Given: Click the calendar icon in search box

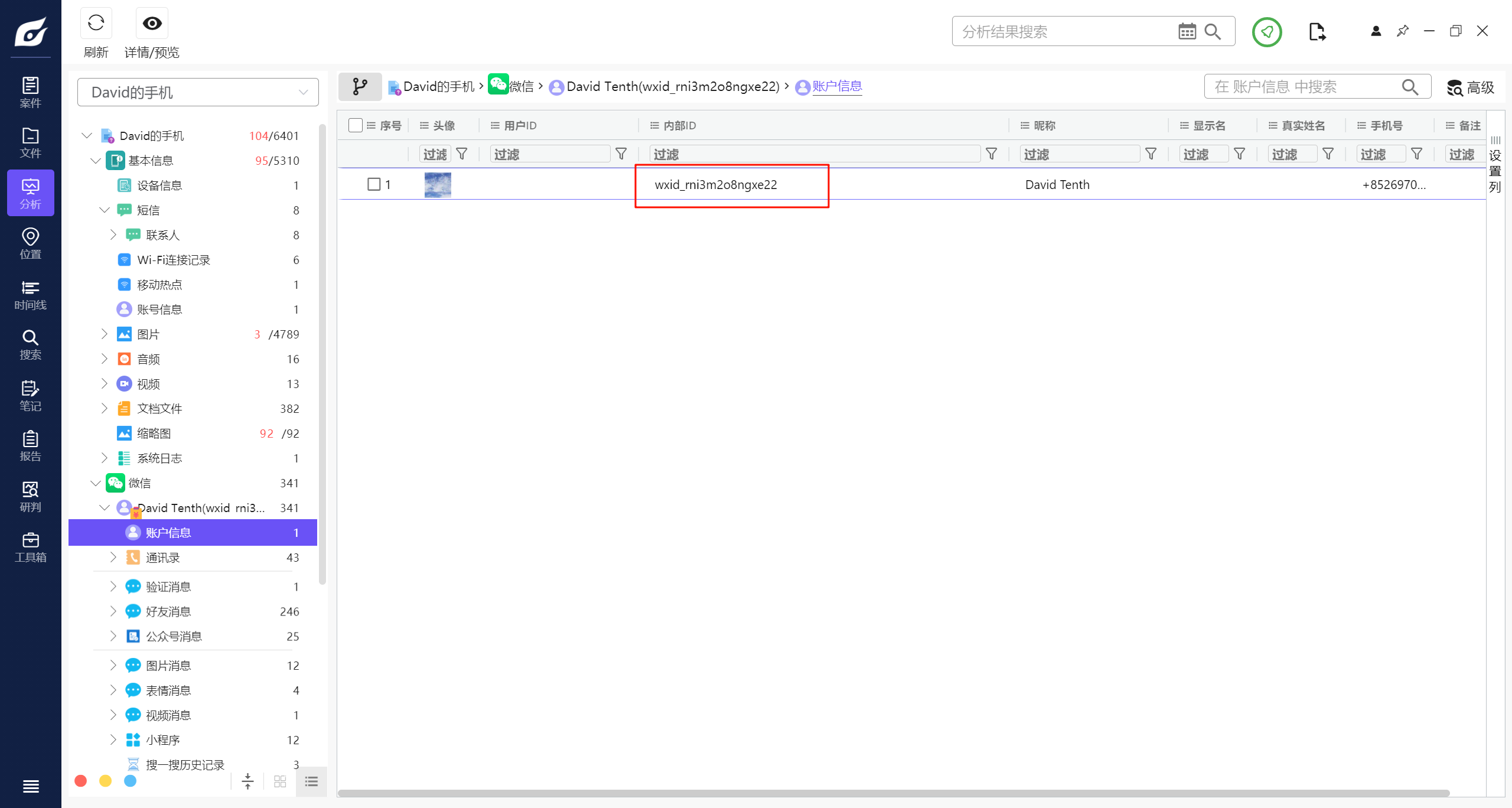Looking at the screenshot, I should click(x=1187, y=31).
